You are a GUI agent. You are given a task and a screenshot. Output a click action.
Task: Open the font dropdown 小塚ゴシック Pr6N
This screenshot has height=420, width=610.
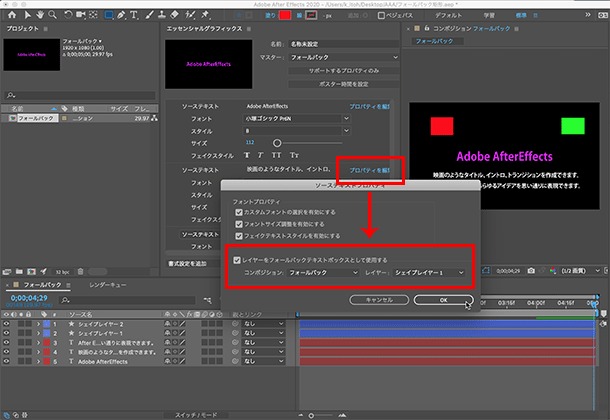(296, 119)
